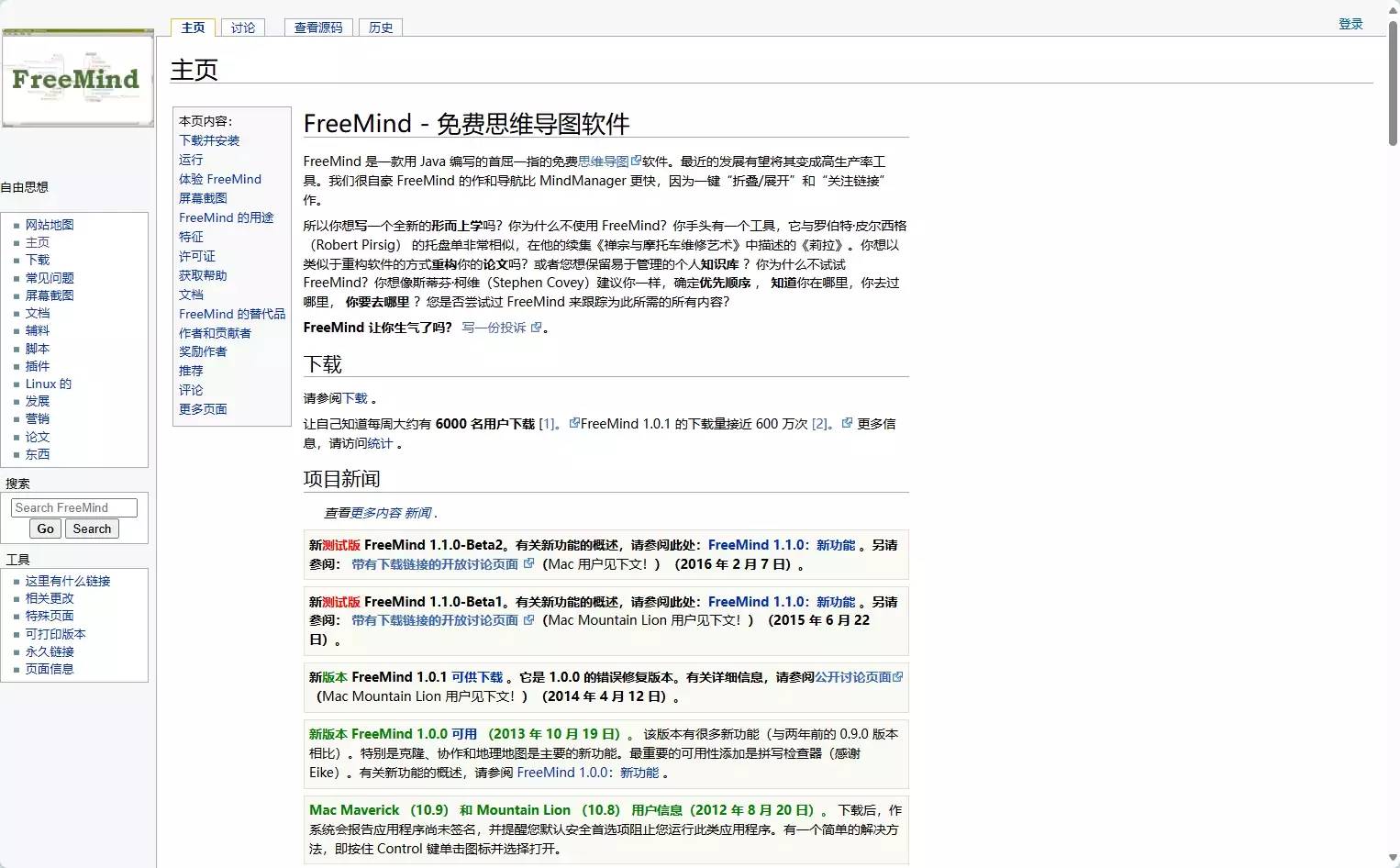Switch to the 查看源码 tab
The image size is (1400, 868).
[x=317, y=28]
